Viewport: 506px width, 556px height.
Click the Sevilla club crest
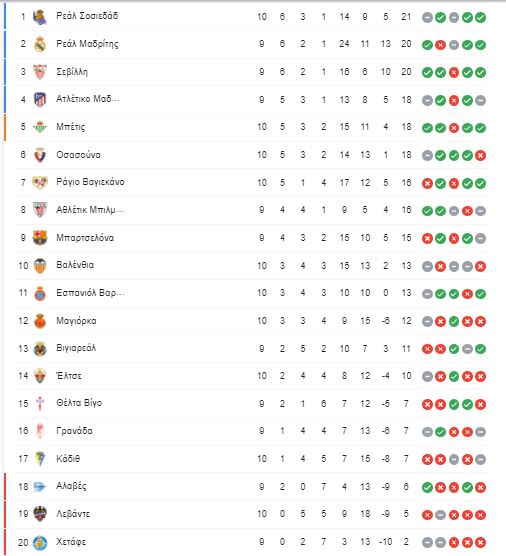[x=40, y=72]
